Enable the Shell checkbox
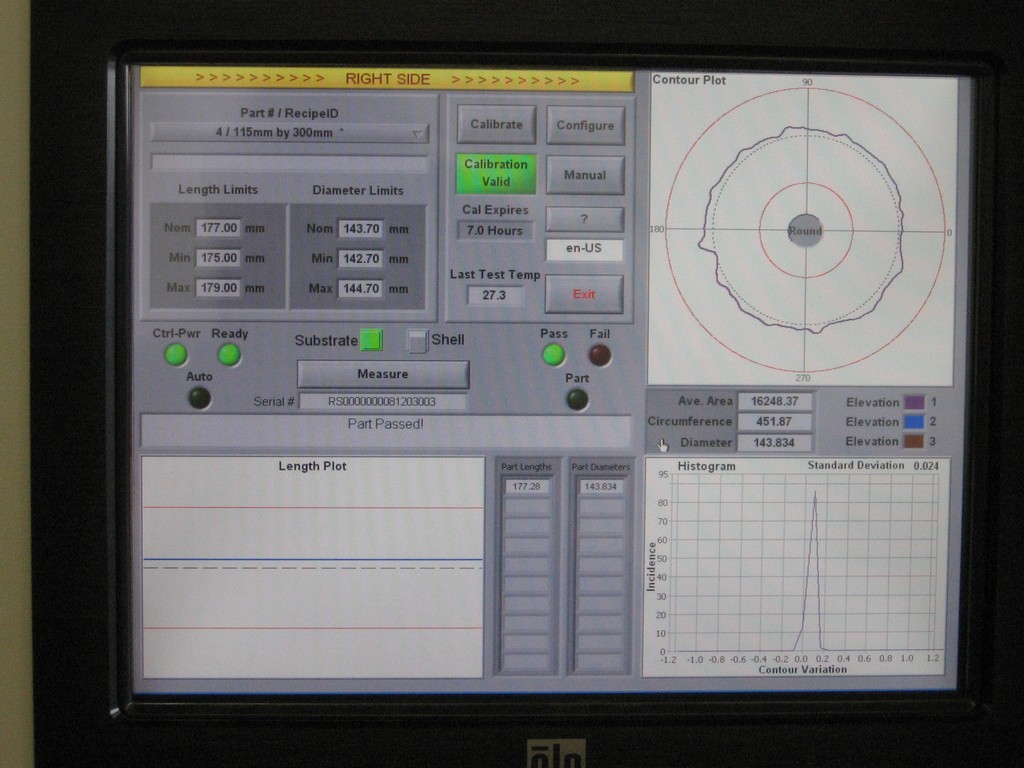1024x768 pixels. 417,341
